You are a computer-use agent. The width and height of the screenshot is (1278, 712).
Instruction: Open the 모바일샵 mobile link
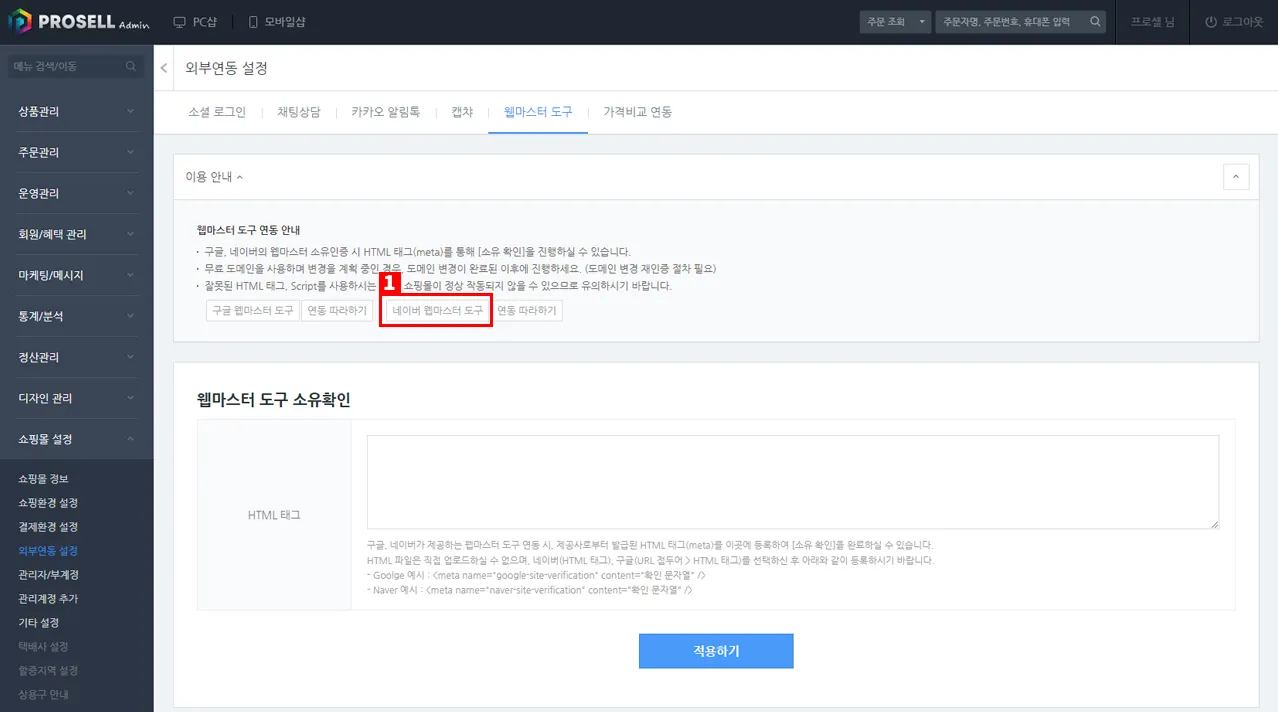coord(277,22)
